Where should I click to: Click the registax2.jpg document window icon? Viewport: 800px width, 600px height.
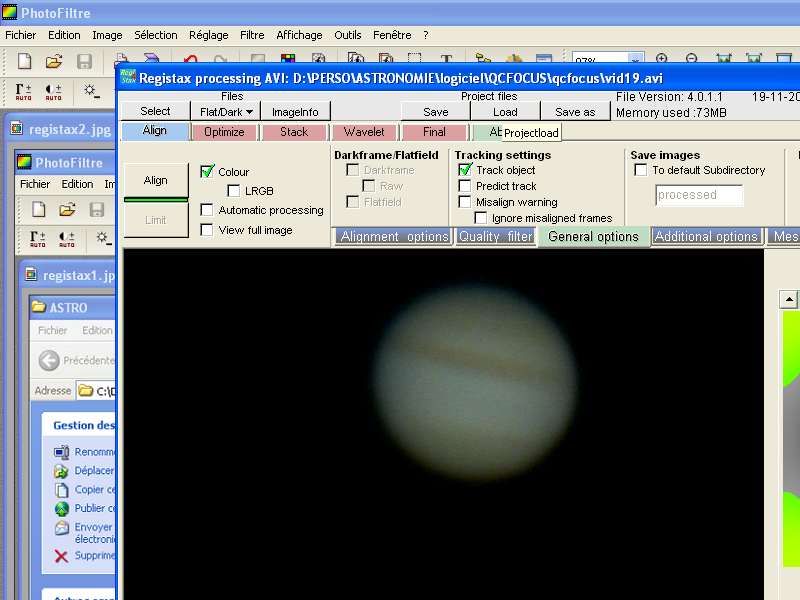click(x=17, y=128)
